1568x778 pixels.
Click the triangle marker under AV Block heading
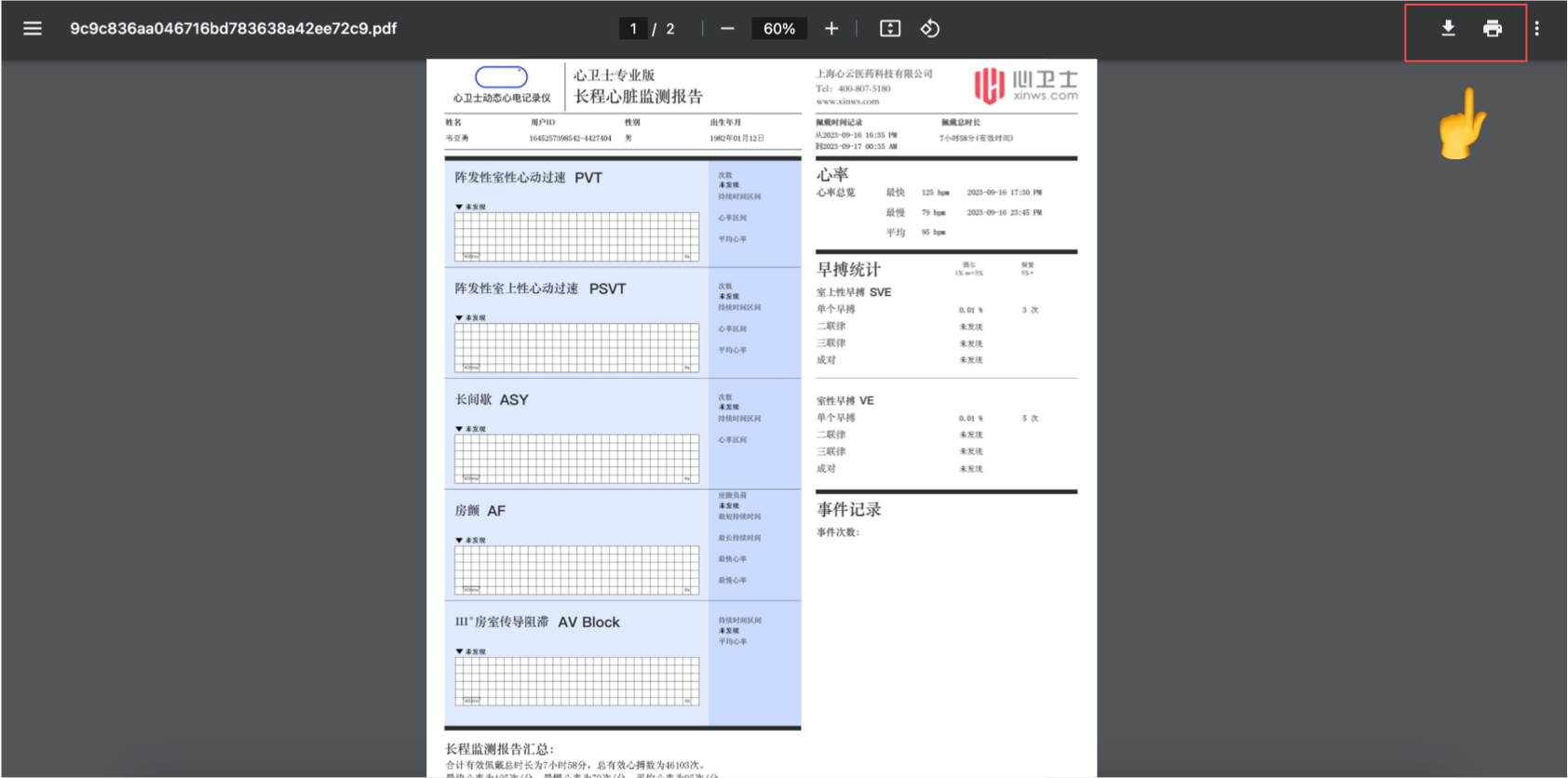[459, 651]
